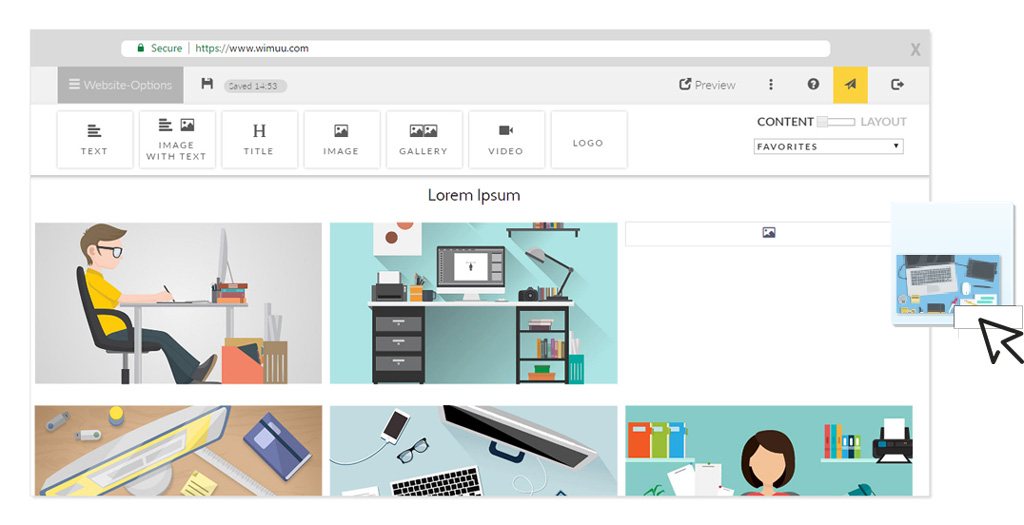This screenshot has height=525, width=1024.
Task: Click the Lorem Ipsum heading
Action: (474, 195)
